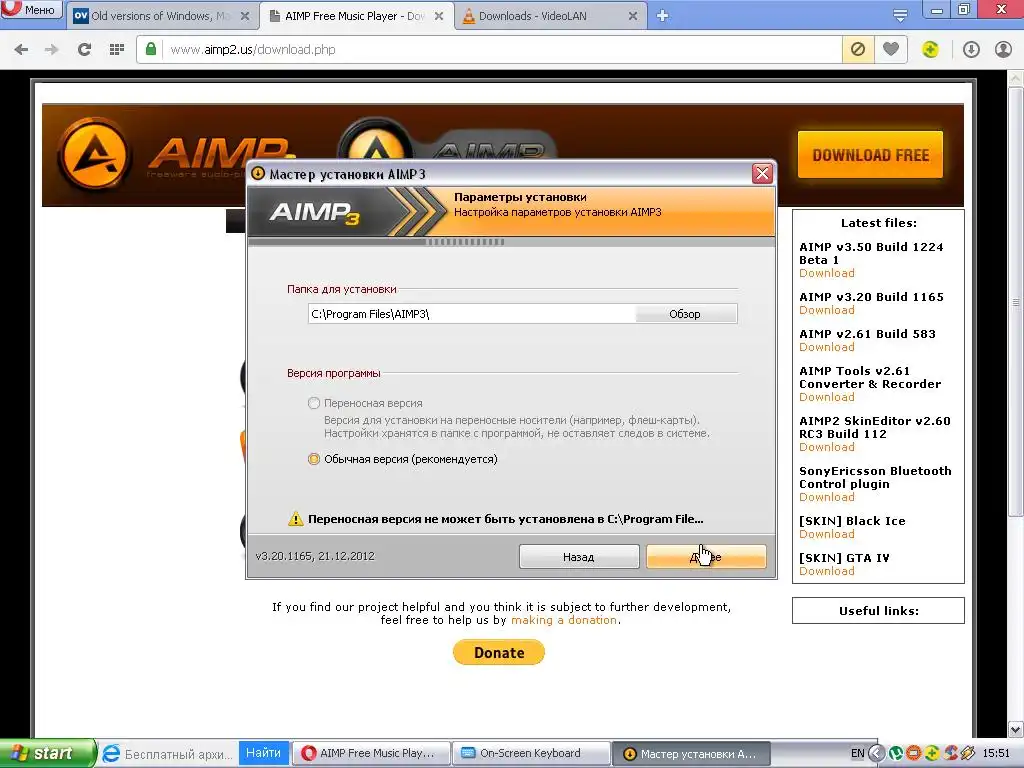Download AIMP v2.61 Build 583
The height and width of the screenshot is (768, 1024).
coord(826,347)
